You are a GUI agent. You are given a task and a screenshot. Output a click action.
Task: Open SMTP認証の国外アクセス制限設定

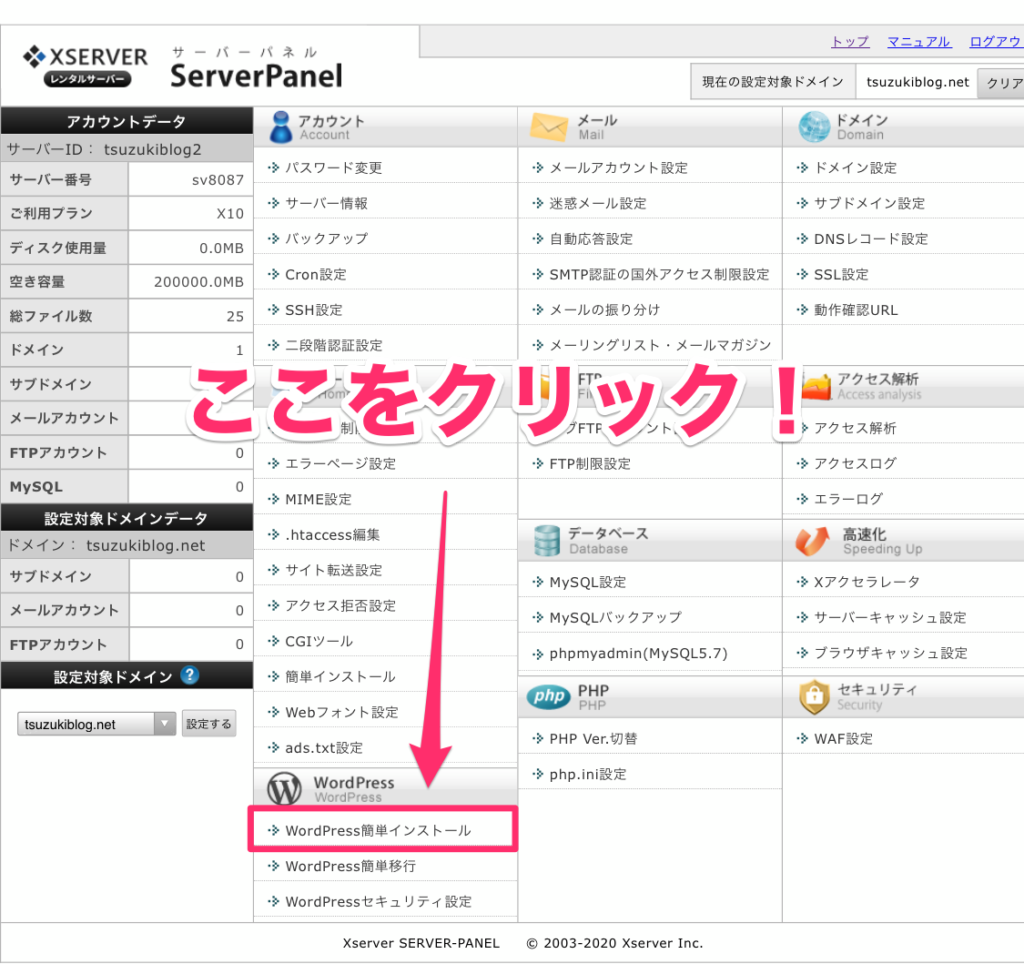[660, 274]
